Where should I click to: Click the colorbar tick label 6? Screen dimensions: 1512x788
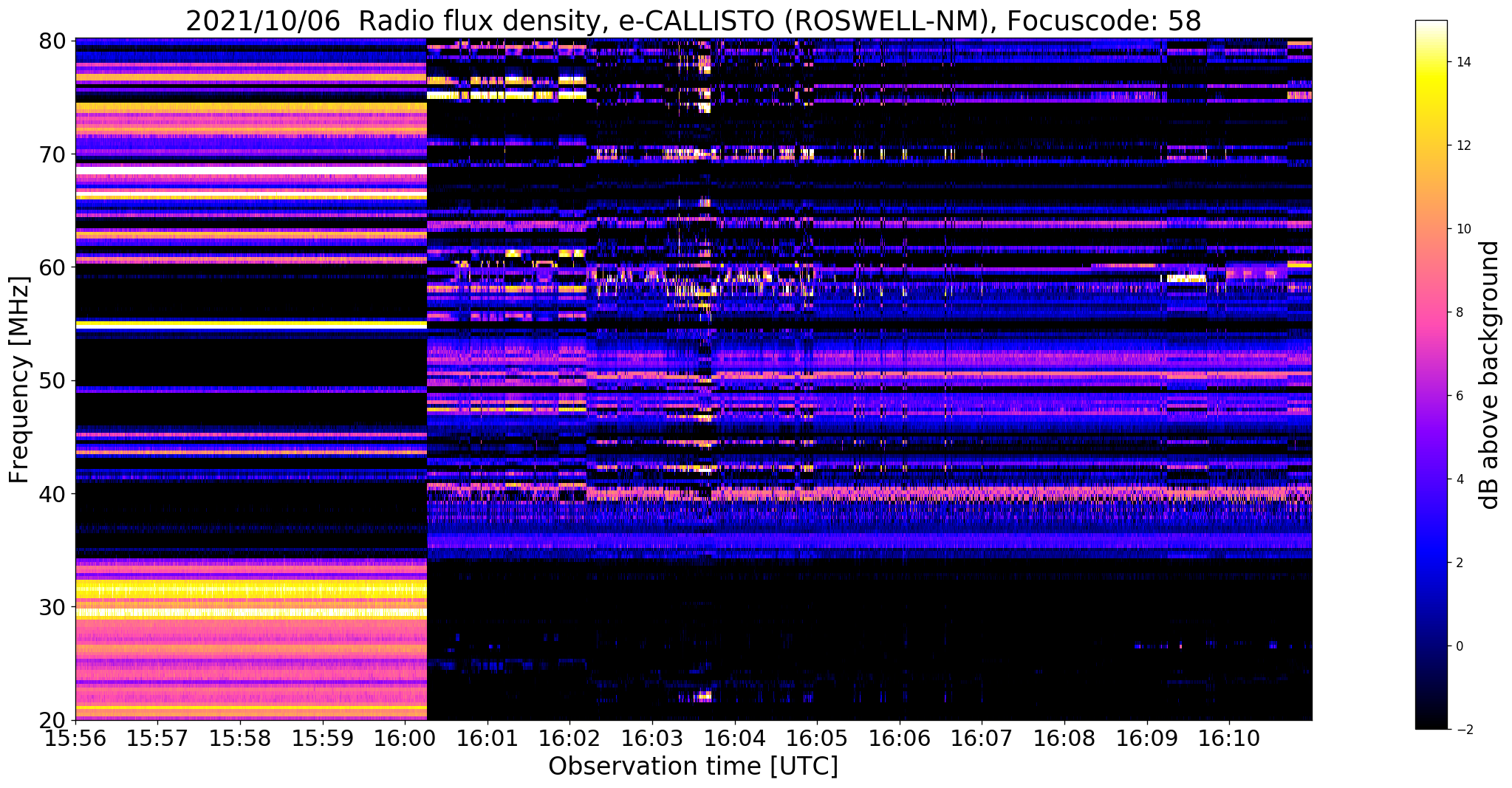[x=1459, y=396]
